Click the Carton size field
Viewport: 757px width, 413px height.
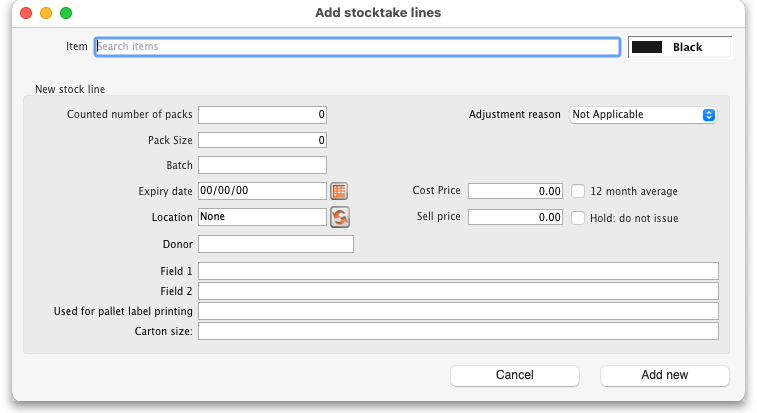pos(458,331)
